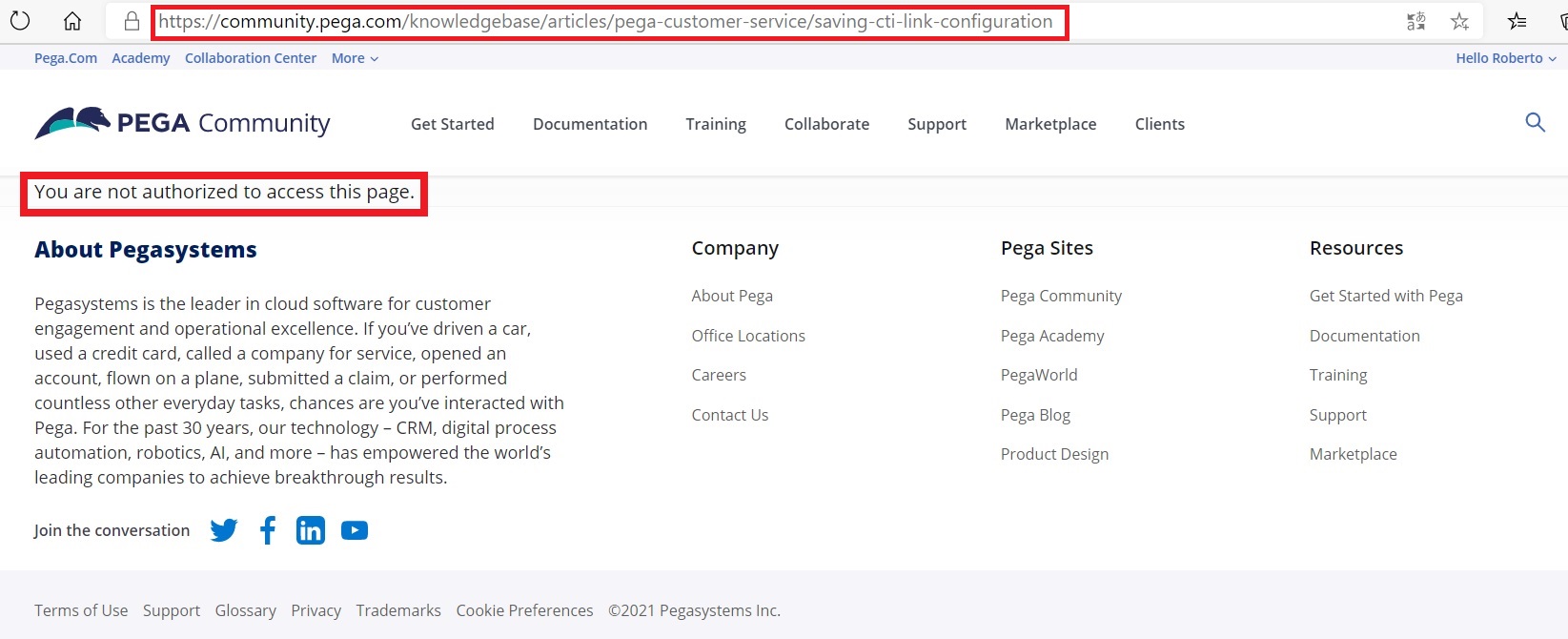The width and height of the screenshot is (1568, 639).
Task: Open the Privacy link
Action: tap(316, 610)
